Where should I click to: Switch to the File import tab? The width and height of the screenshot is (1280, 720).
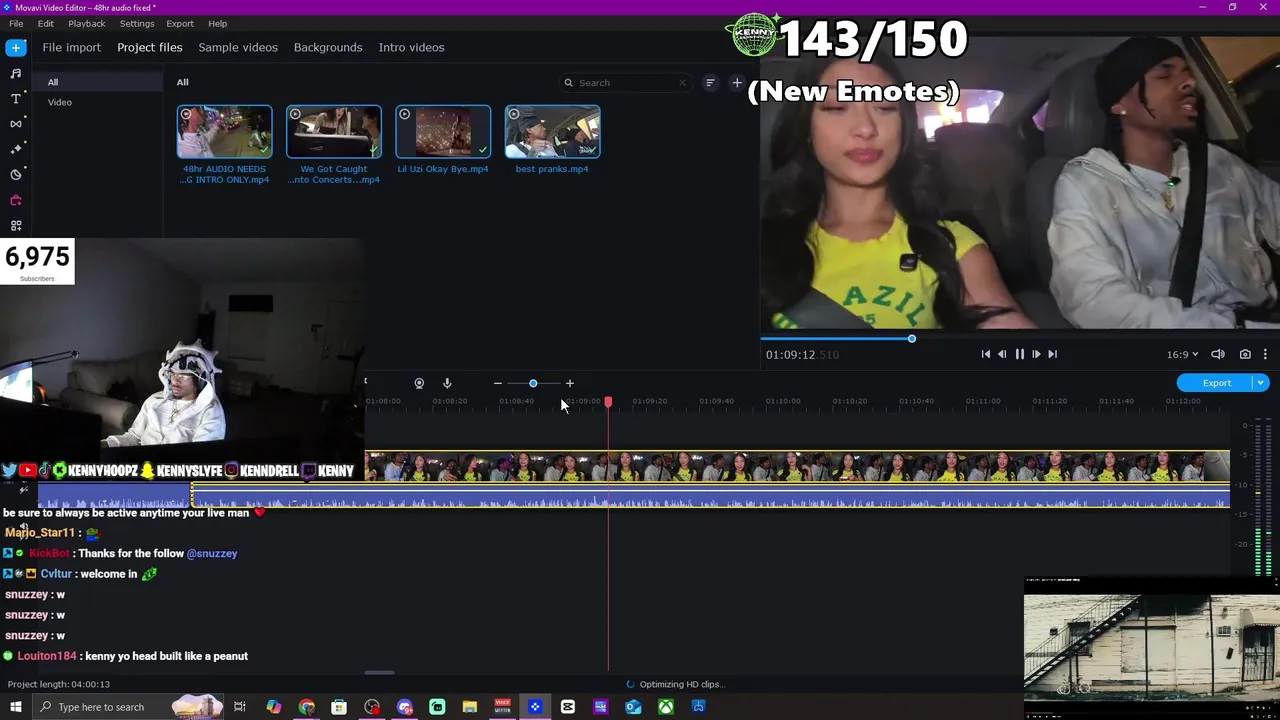click(x=72, y=47)
